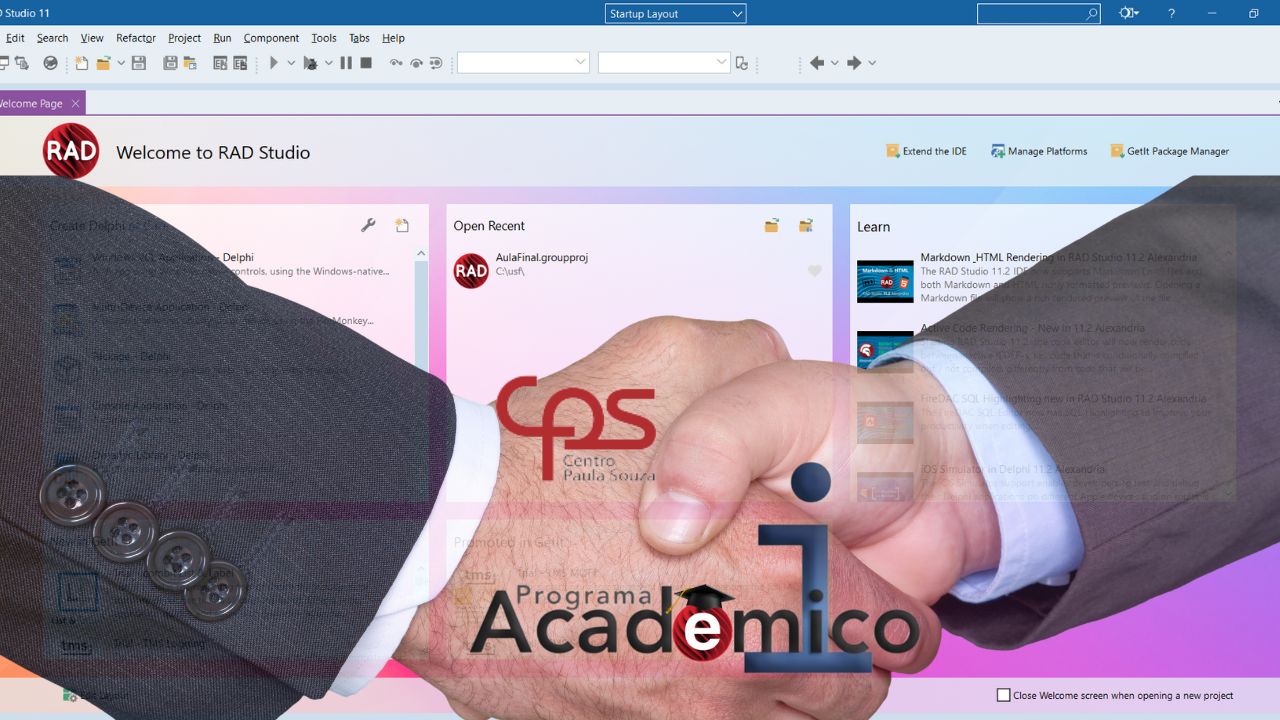Click the RAD Studio logo

click(71, 151)
